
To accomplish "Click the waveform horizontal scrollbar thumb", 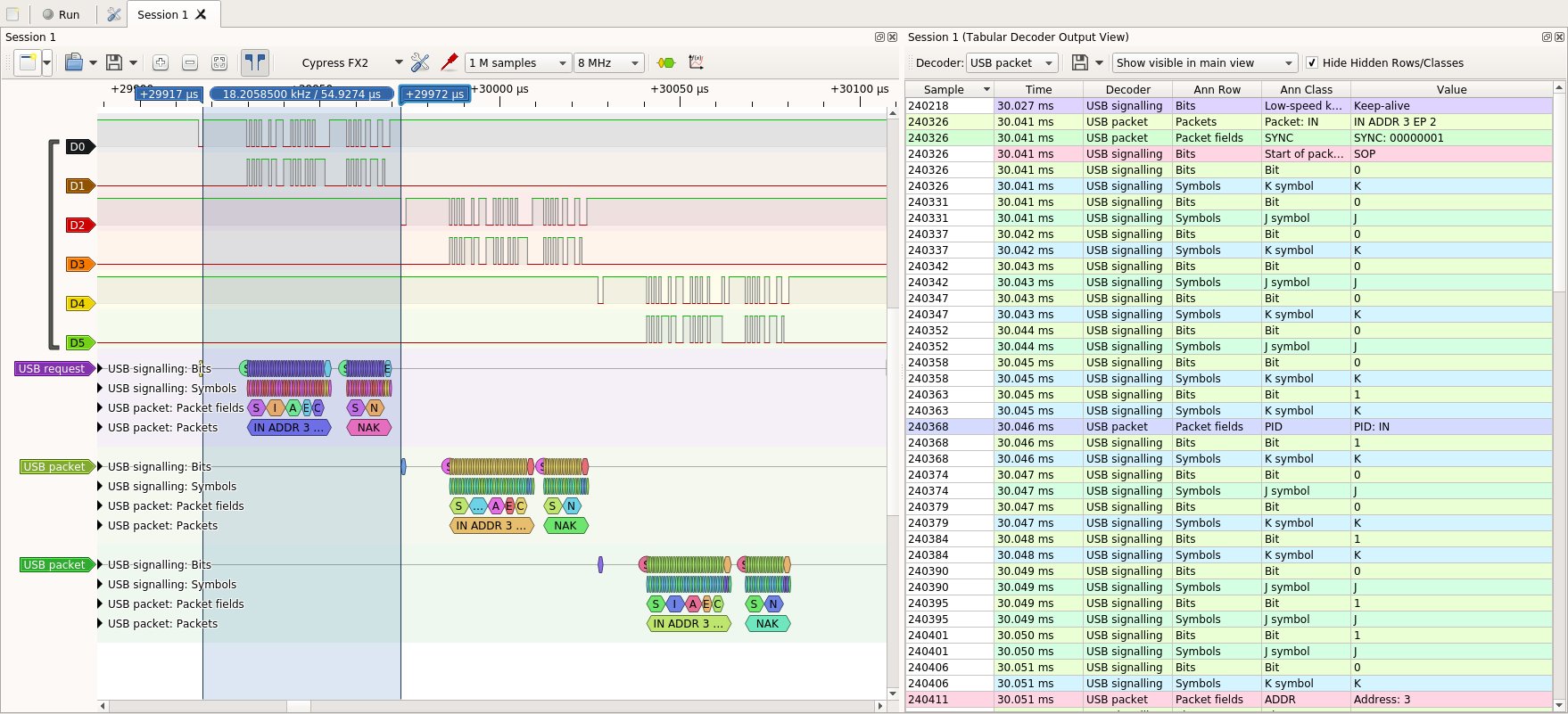I will pyautogui.click(x=298, y=706).
